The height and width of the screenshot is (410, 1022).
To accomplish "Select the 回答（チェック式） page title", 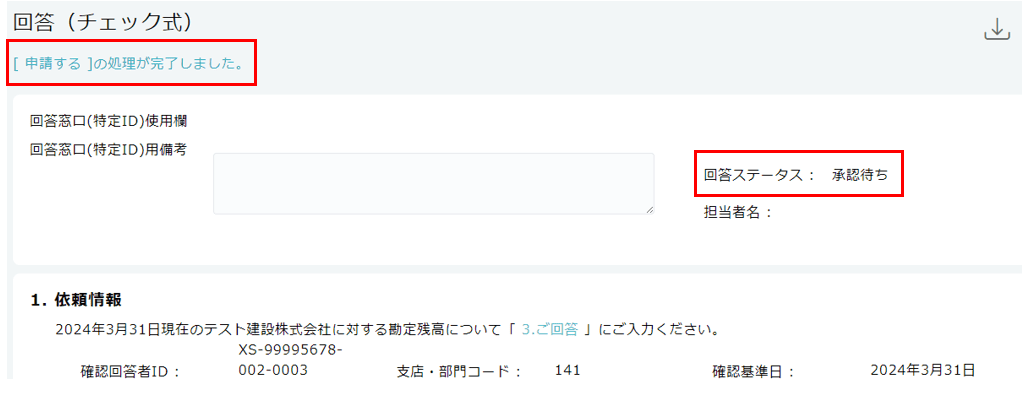I will coord(102,22).
